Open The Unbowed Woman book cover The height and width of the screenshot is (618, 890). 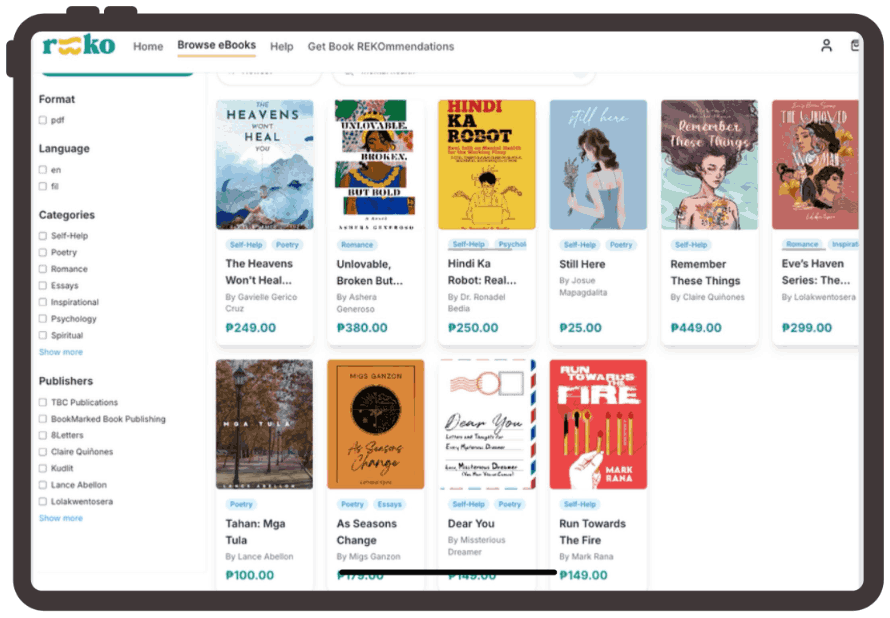815,165
